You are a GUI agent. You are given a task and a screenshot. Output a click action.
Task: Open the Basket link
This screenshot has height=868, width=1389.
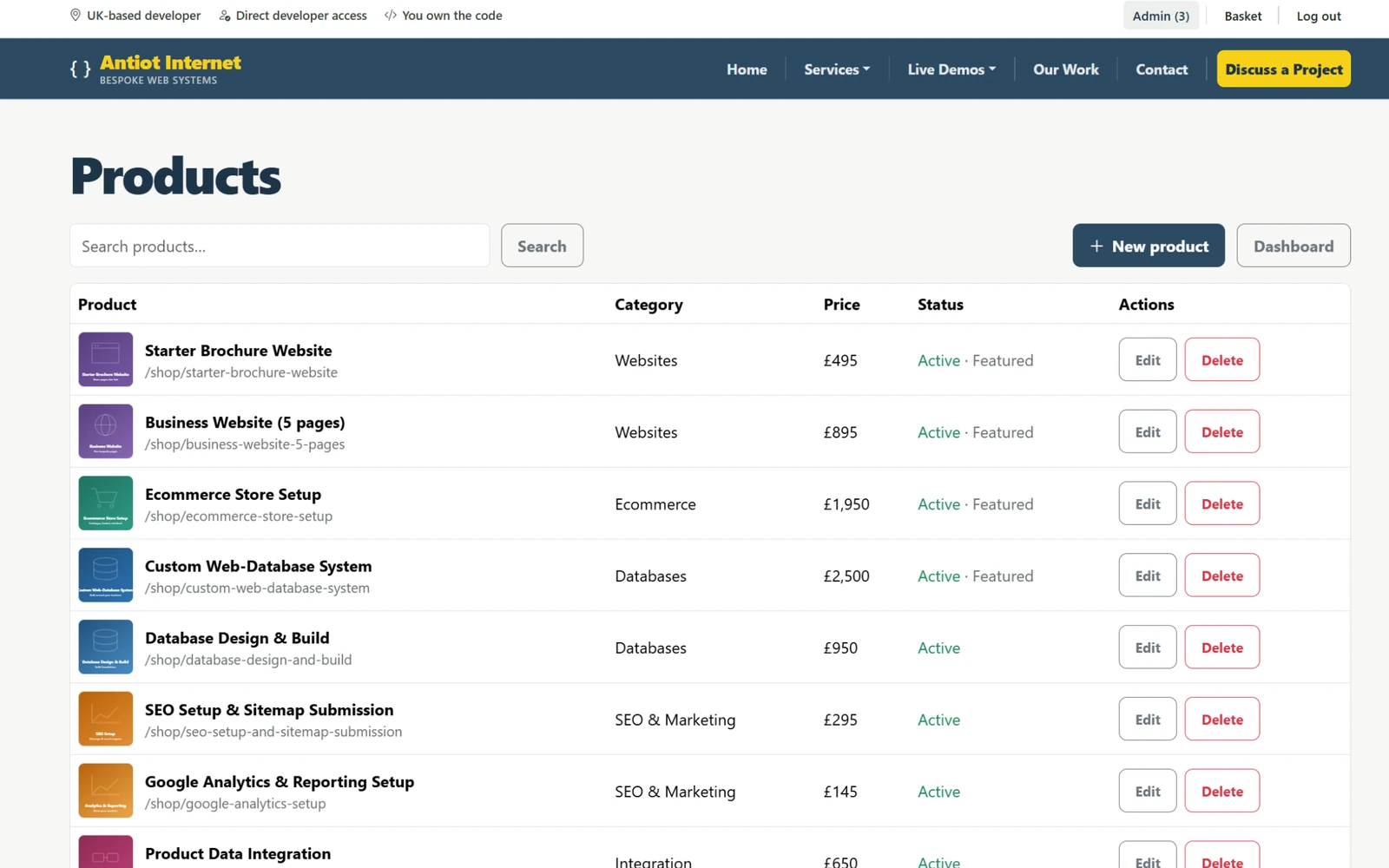coord(1243,16)
